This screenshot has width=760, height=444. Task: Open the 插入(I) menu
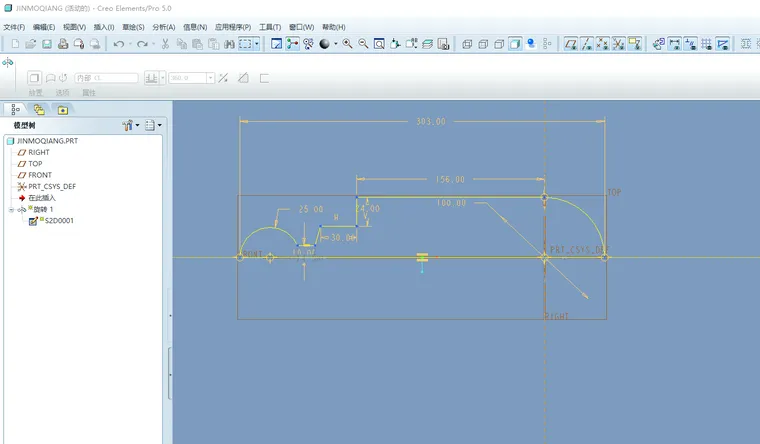pyautogui.click(x=104, y=27)
